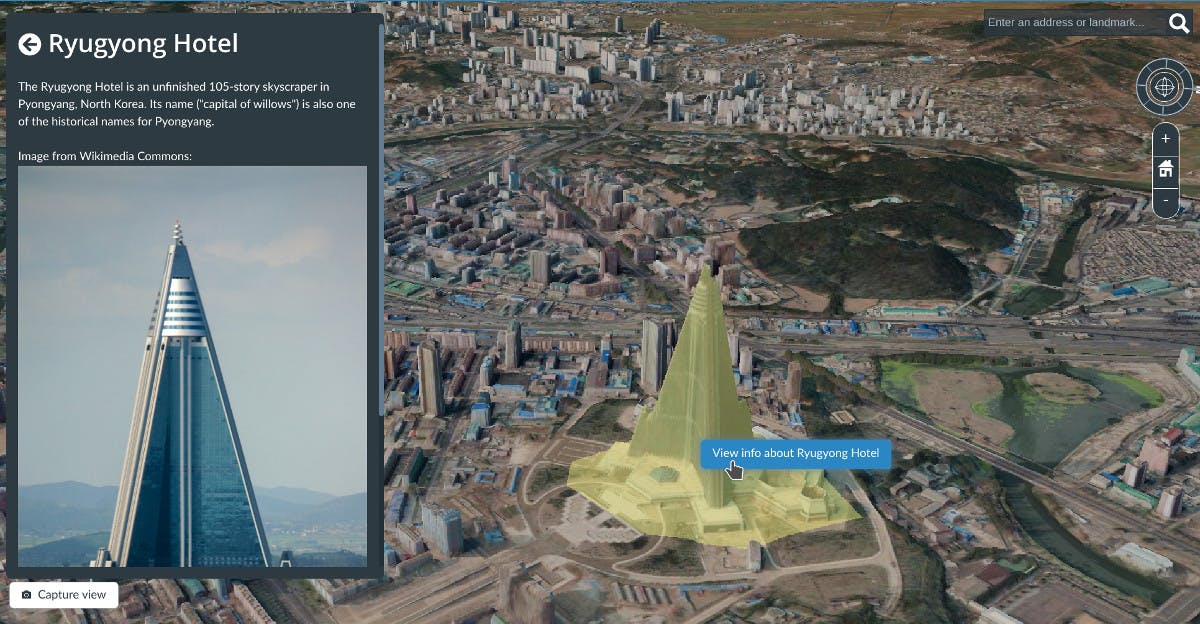The image size is (1200, 624).
Task: Click the 'Image from Wikimedia Commons' caption
Action: coord(105,156)
